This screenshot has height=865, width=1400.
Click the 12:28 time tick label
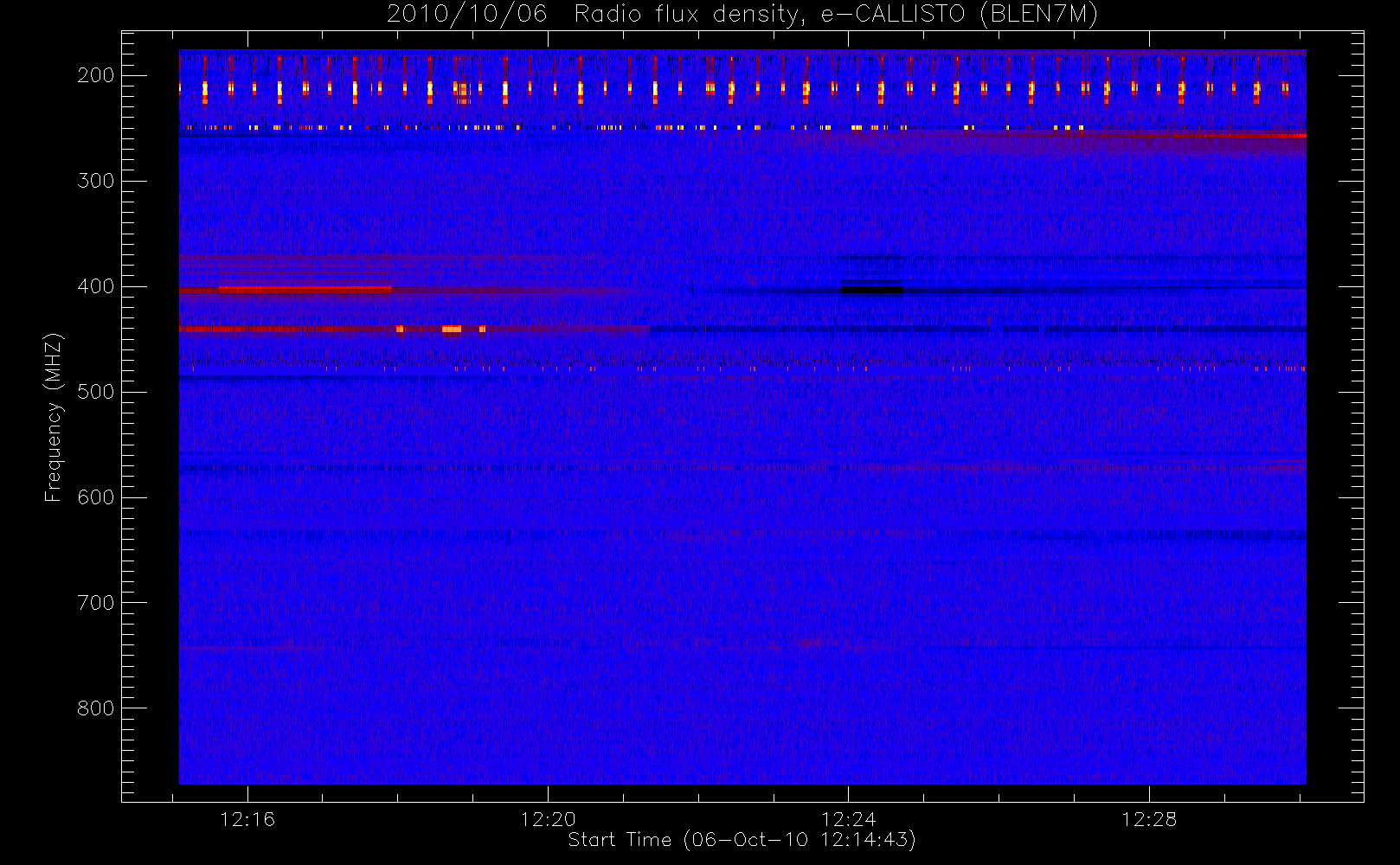click(x=1149, y=819)
